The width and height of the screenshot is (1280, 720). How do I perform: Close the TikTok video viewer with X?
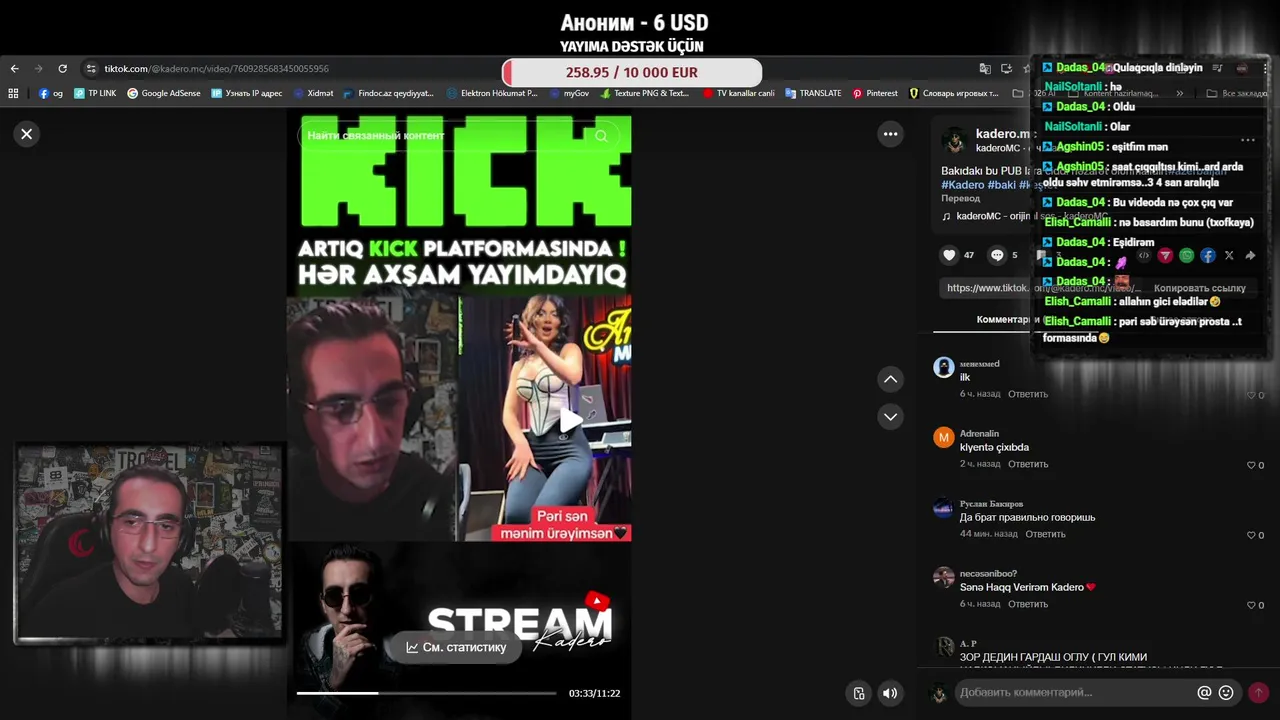(27, 134)
